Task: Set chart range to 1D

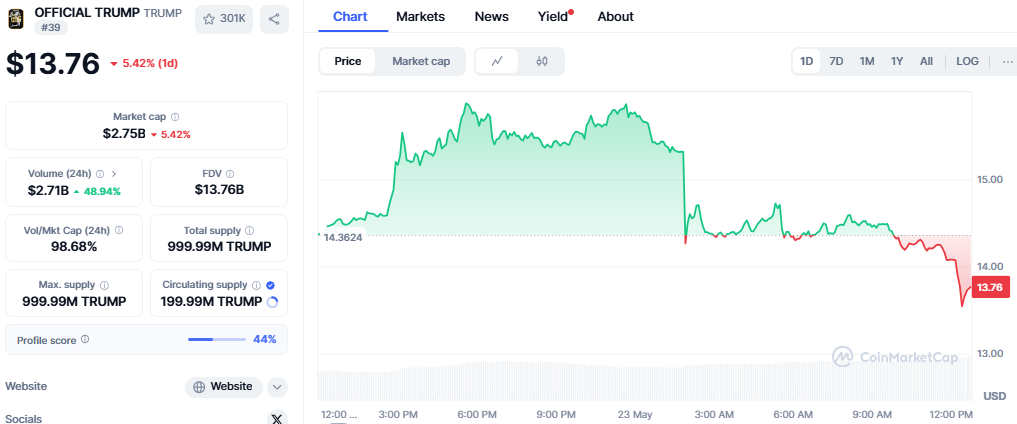Action: [x=806, y=62]
